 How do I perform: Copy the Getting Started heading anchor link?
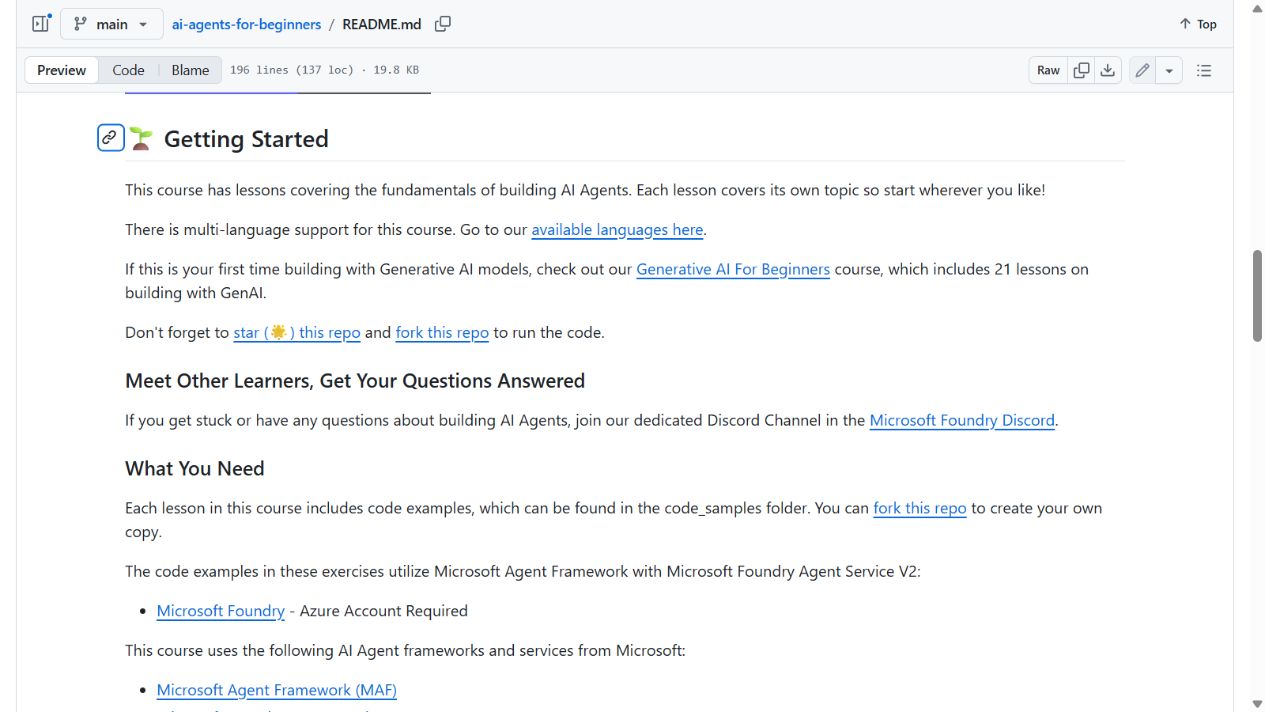[x=110, y=138]
